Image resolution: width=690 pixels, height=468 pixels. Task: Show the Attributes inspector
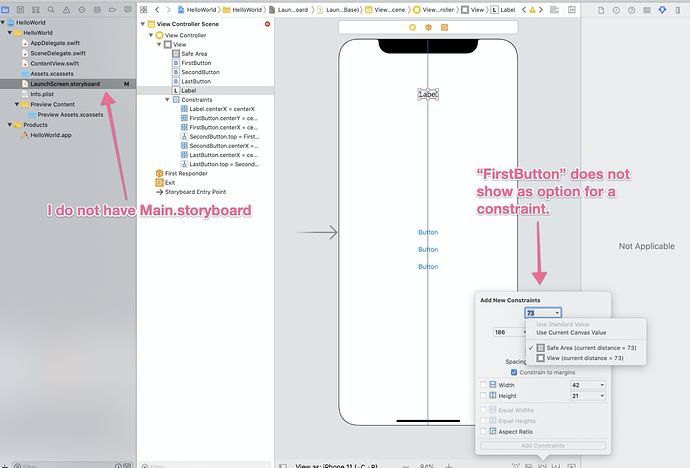[662, 10]
